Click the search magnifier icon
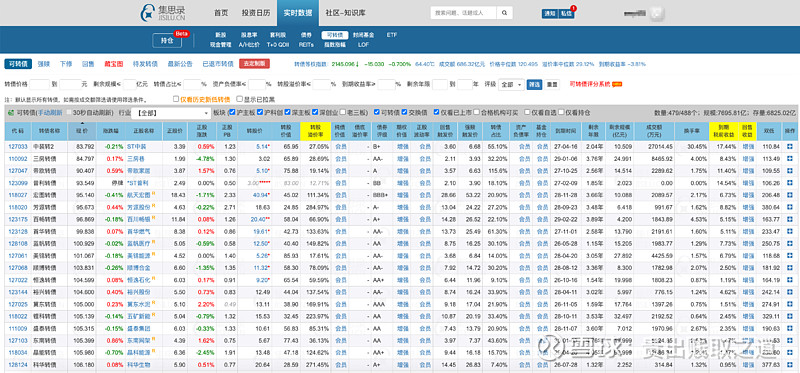Viewport: 800px width, 373px height. pos(504,13)
